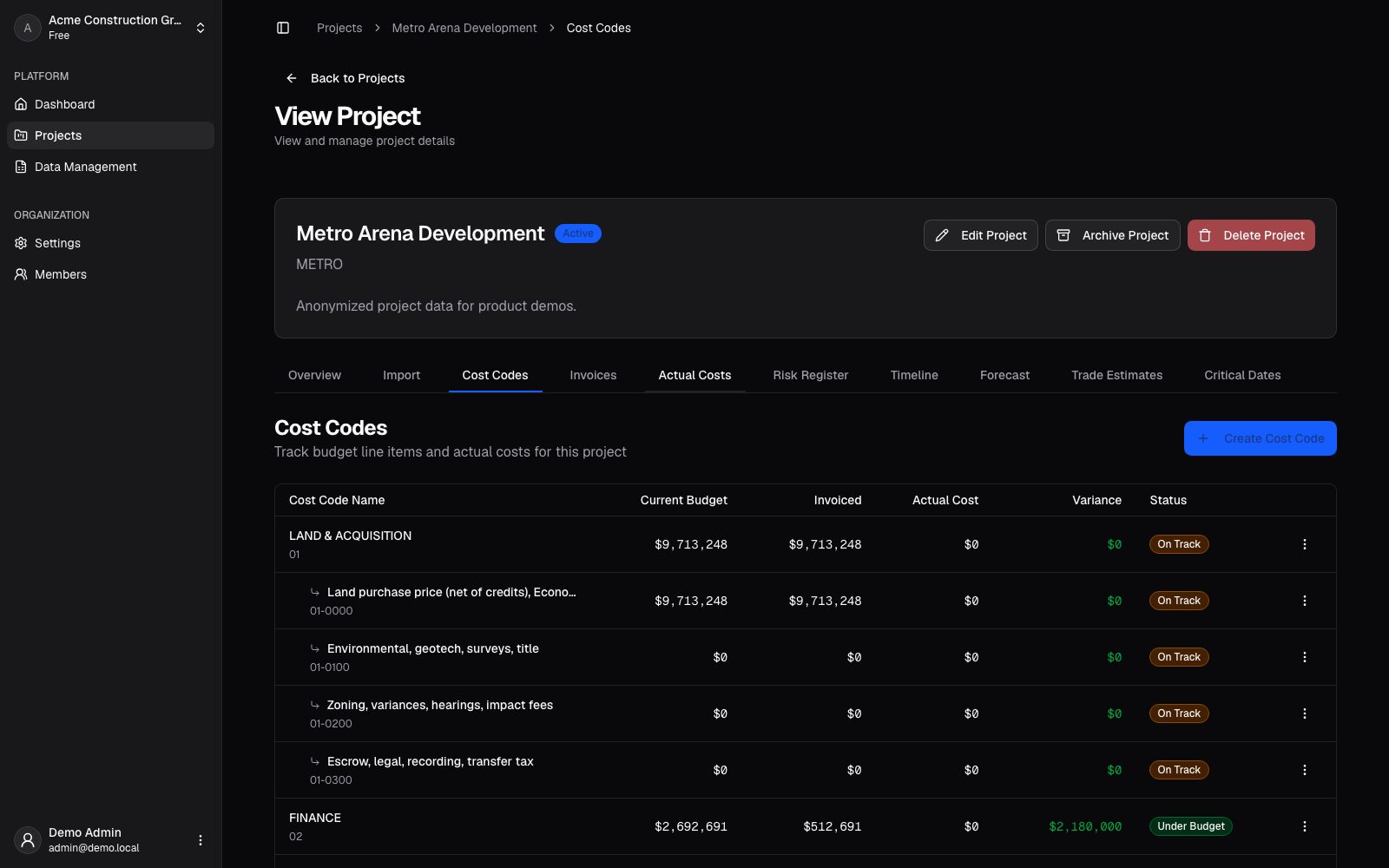Click the Invoiced column header

pyautogui.click(x=838, y=500)
